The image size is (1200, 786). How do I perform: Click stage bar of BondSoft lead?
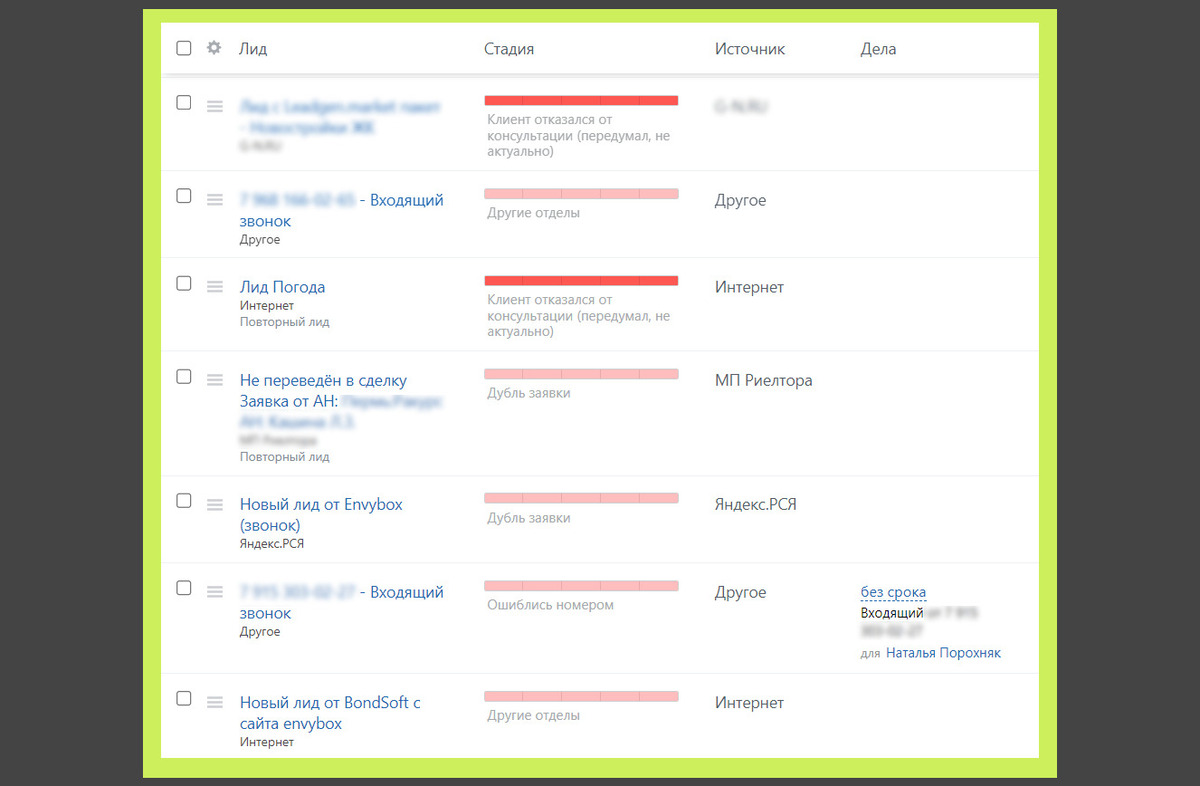[x=581, y=696]
